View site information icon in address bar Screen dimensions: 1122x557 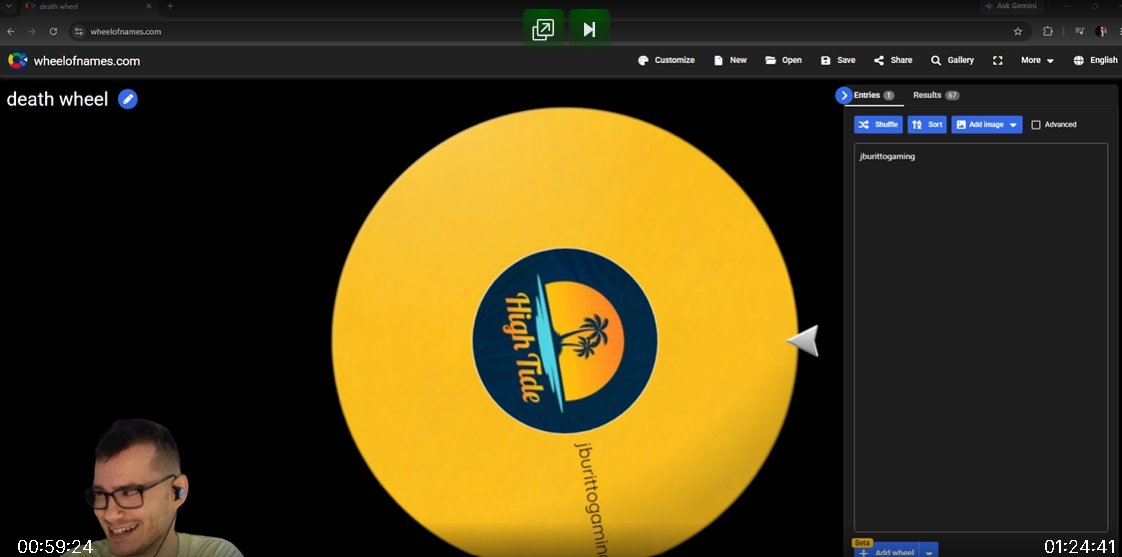pos(80,32)
